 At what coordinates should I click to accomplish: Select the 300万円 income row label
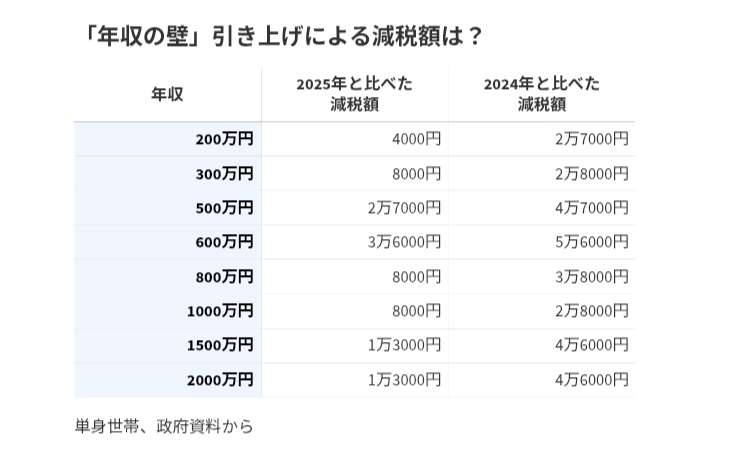pyautogui.click(x=224, y=174)
